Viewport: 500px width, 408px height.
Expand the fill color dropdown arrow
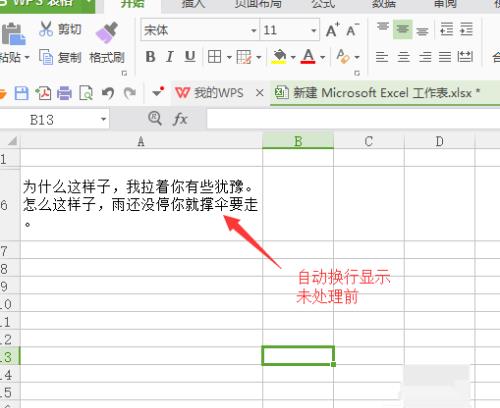(293, 57)
